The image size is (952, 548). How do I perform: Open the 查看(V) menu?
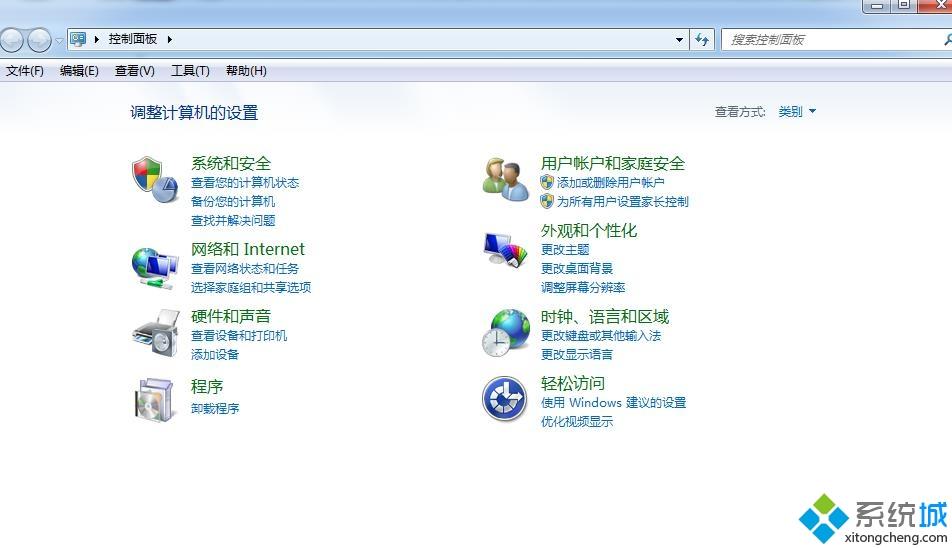134,71
